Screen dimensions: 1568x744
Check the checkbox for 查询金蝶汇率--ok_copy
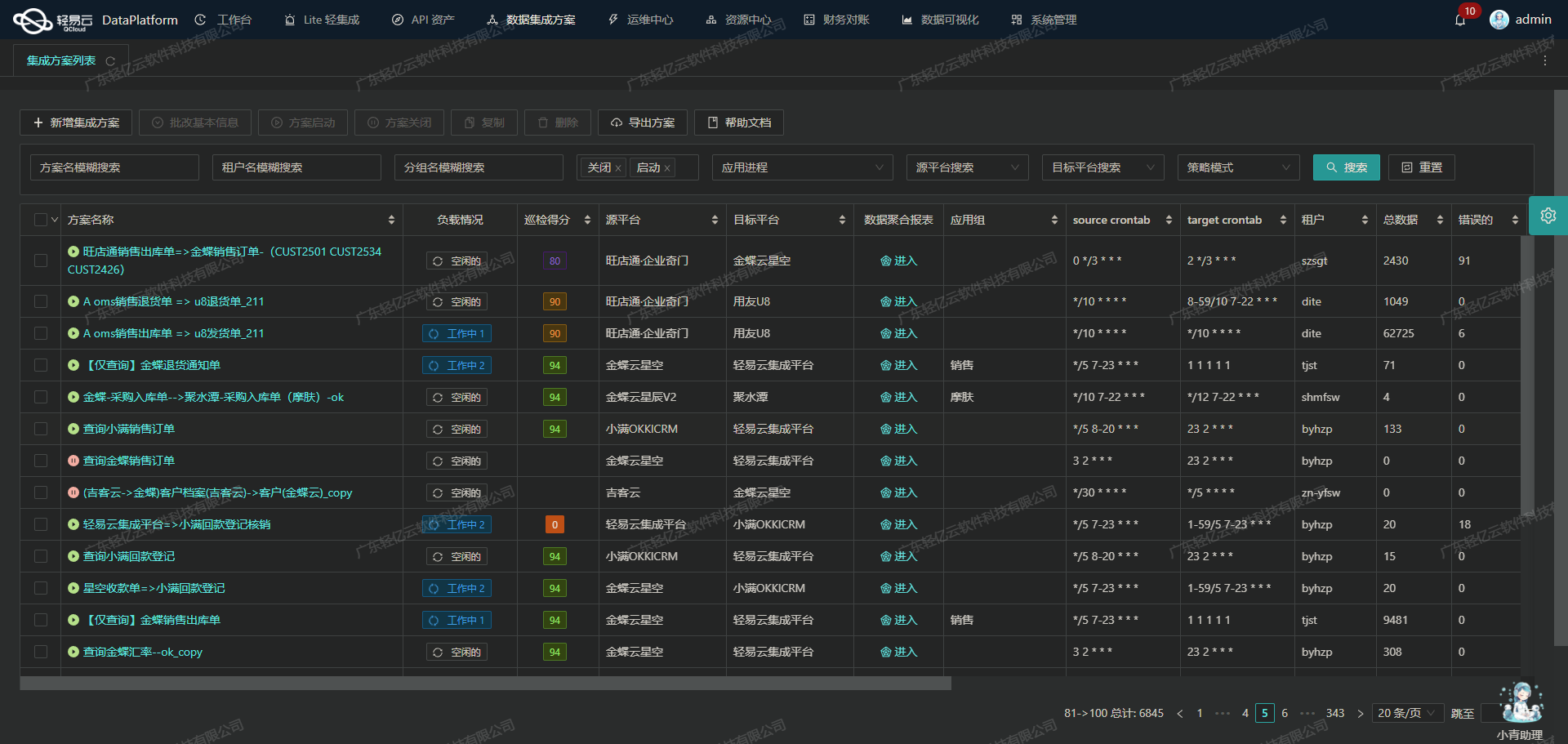click(40, 652)
